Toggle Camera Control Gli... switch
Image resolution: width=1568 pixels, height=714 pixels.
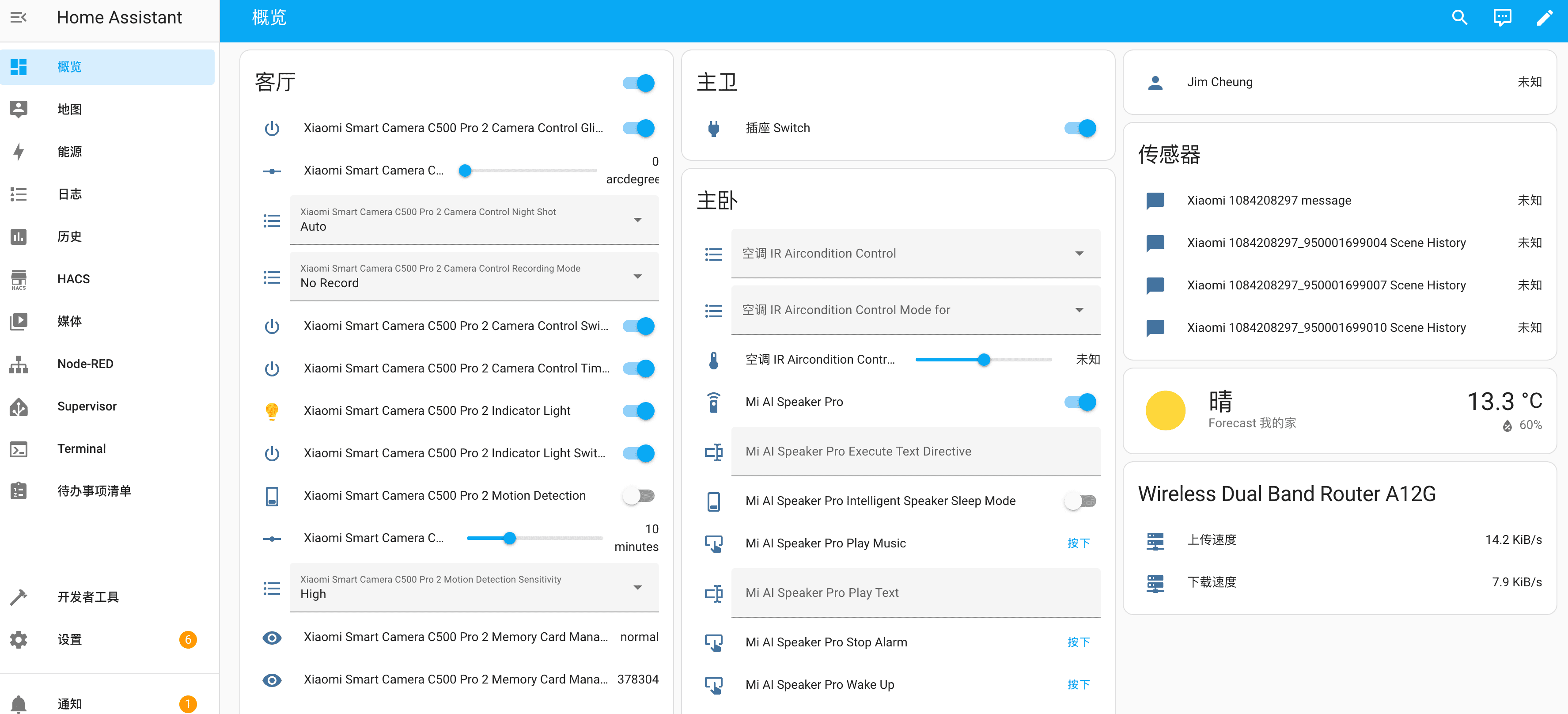pyautogui.click(x=639, y=129)
